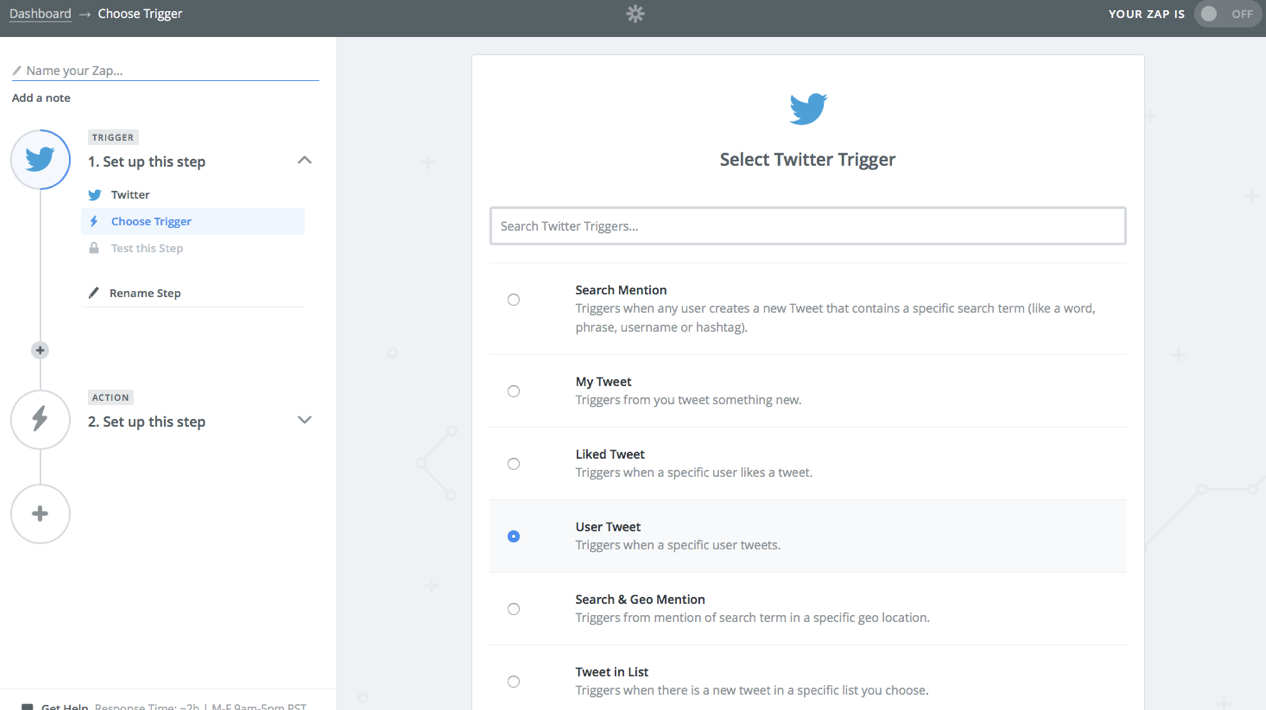
Task: Click the '2. Set up this step' heading
Action: [147, 422]
